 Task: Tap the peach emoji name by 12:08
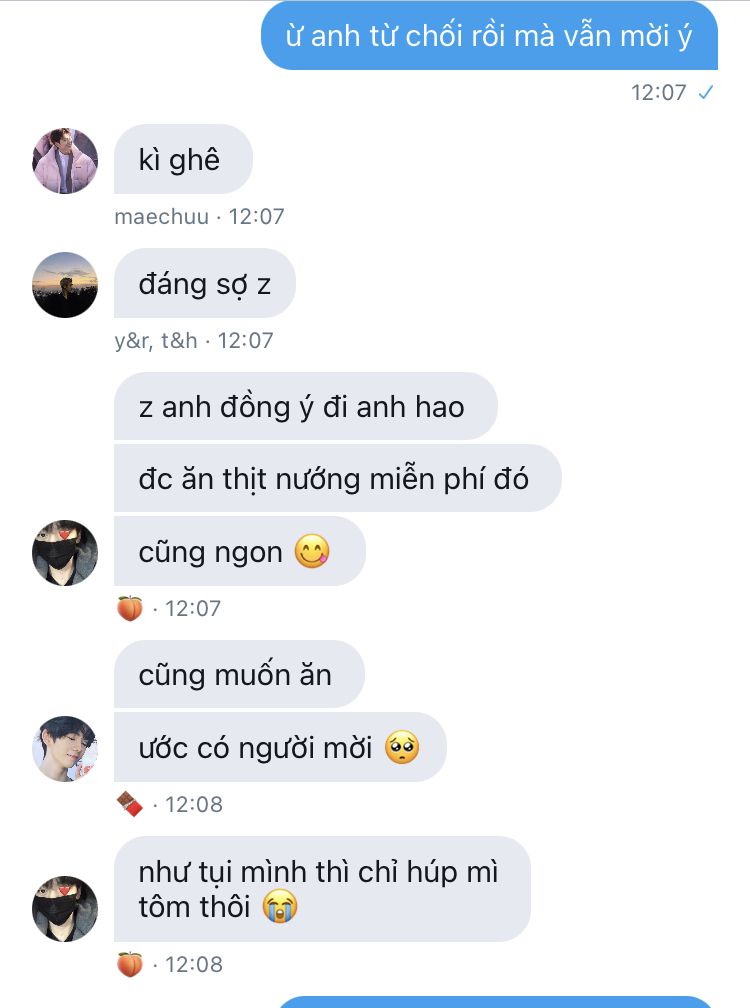130,964
